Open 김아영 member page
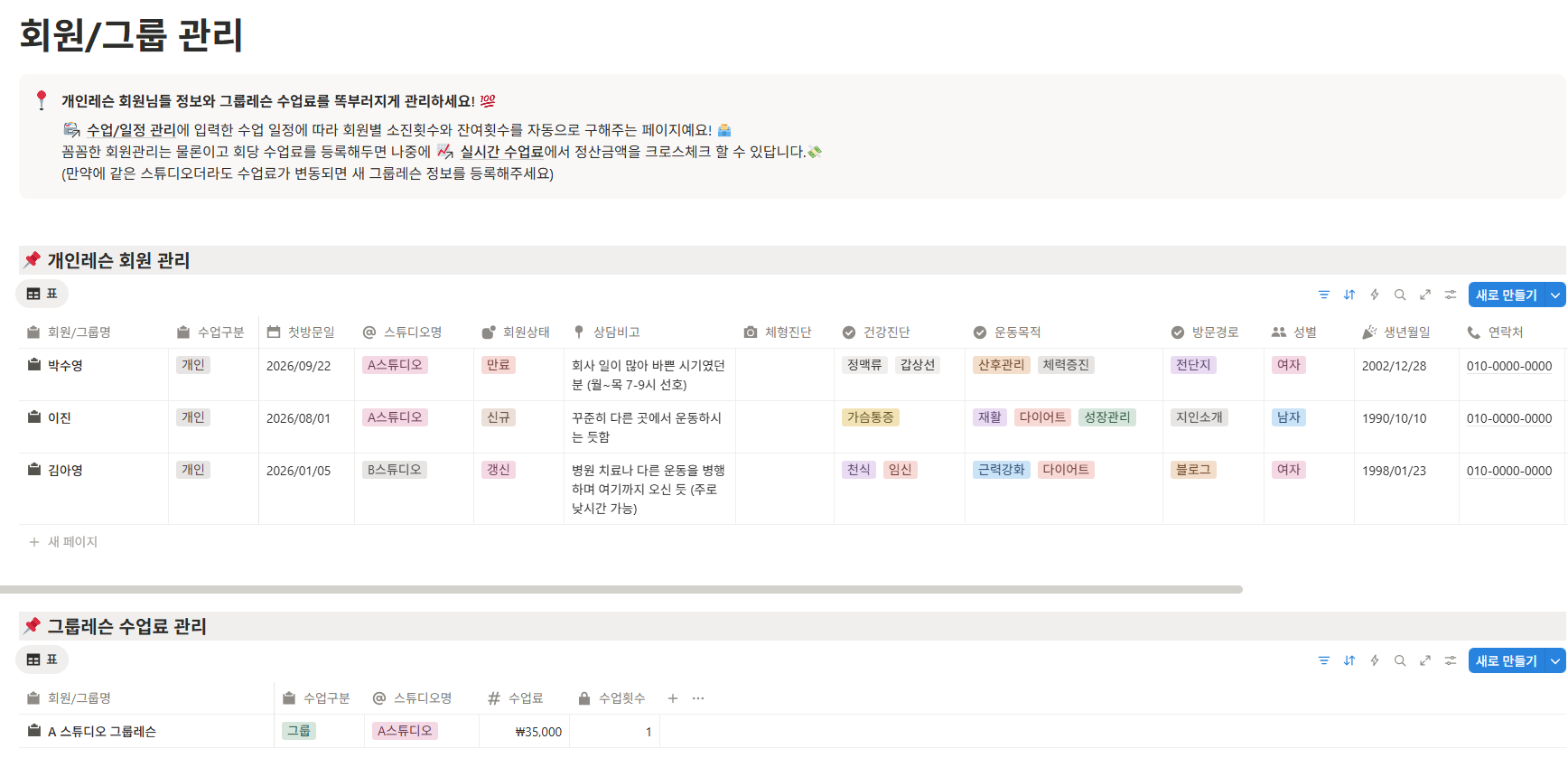 (65, 471)
